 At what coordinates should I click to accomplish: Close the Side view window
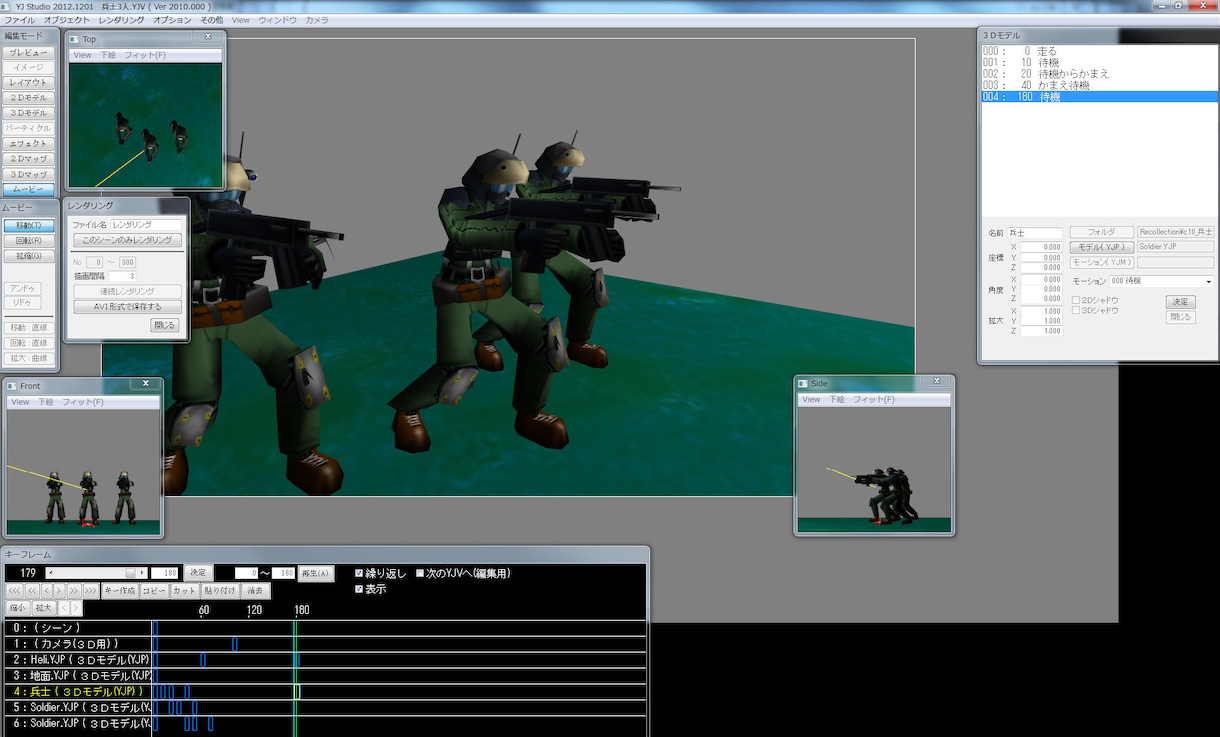(x=937, y=382)
